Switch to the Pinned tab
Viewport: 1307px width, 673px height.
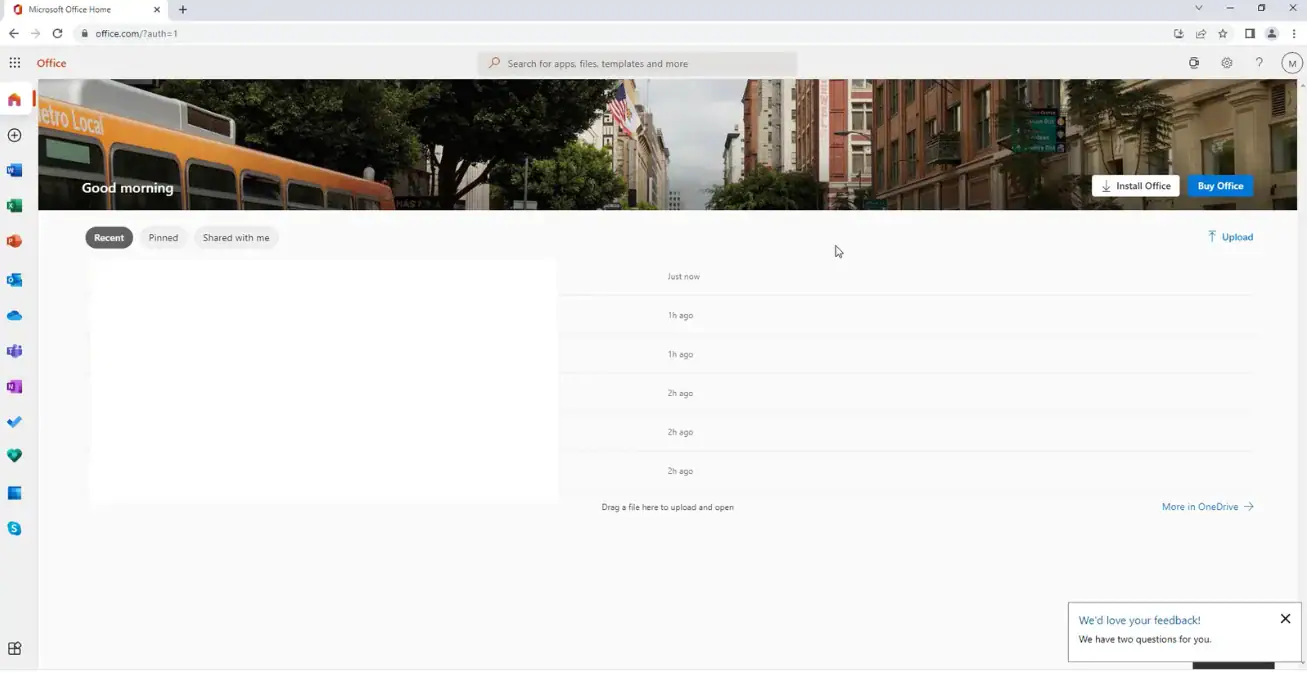[163, 238]
